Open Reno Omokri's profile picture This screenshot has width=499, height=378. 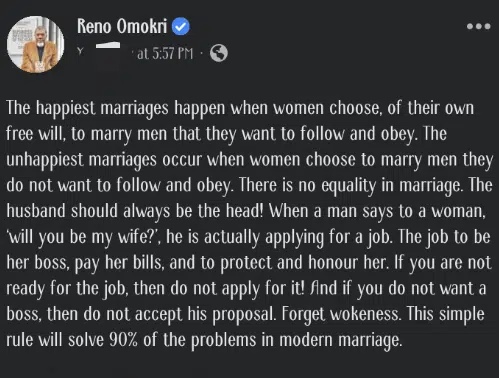pyautogui.click(x=35, y=44)
